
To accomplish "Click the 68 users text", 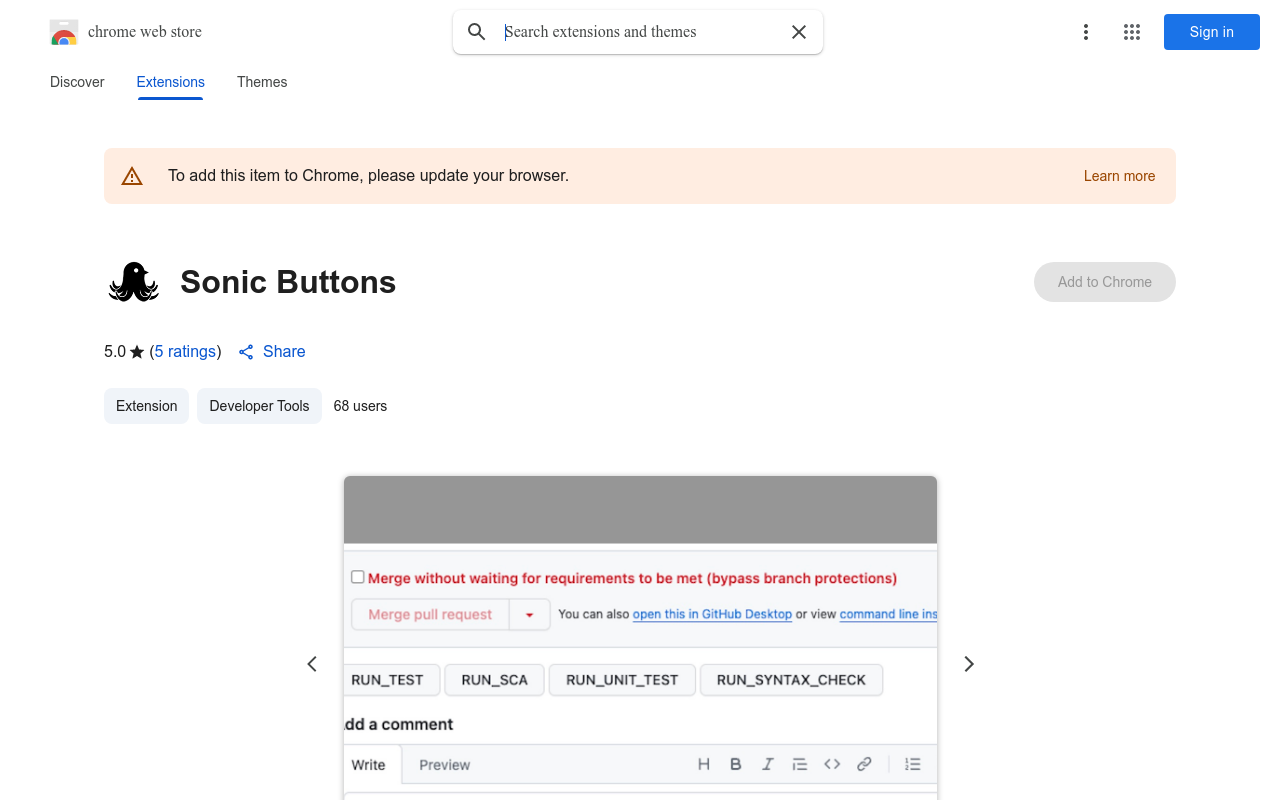I will 360,406.
